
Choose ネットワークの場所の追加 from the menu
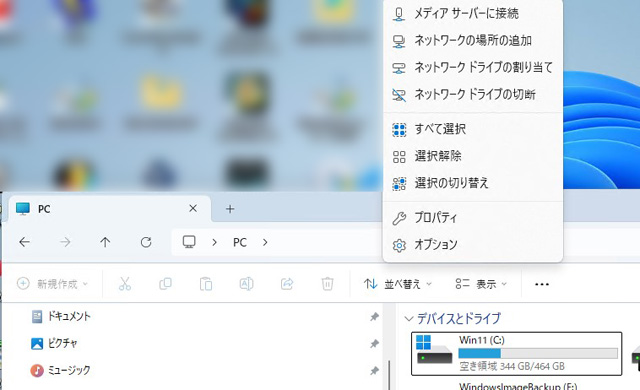[x=473, y=40]
